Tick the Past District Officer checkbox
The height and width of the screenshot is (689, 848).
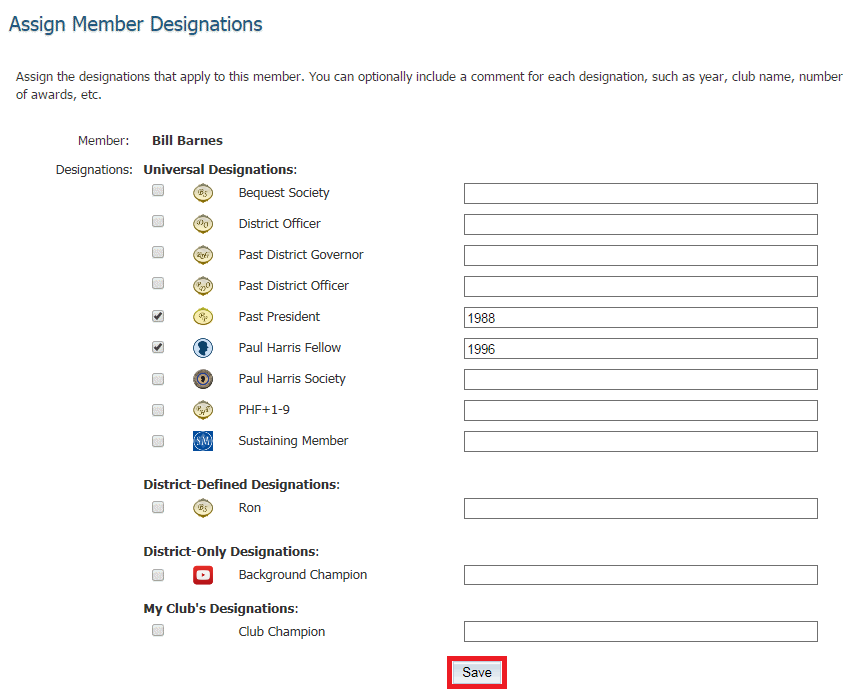coord(158,285)
